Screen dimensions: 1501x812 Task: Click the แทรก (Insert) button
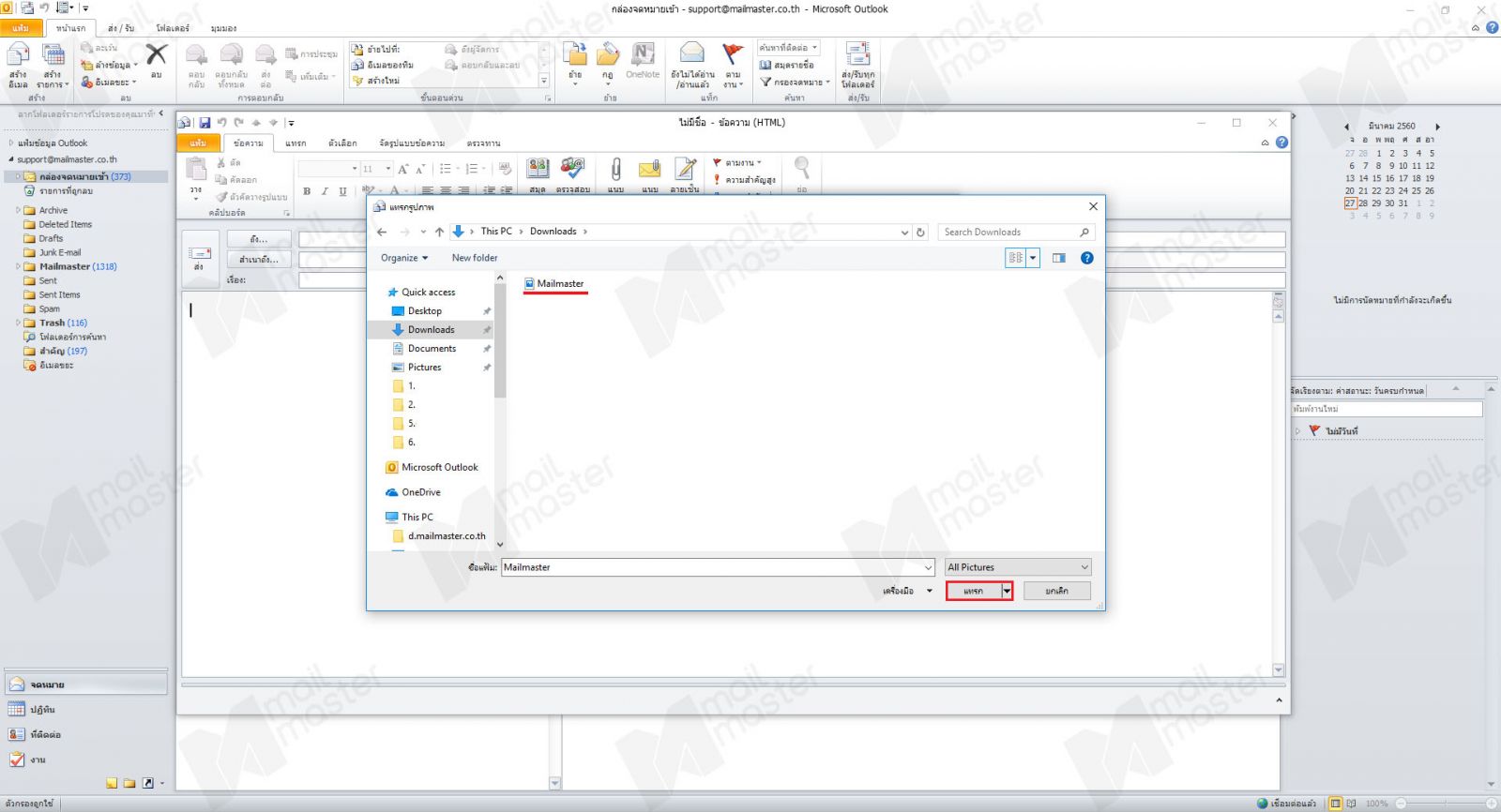pos(974,591)
